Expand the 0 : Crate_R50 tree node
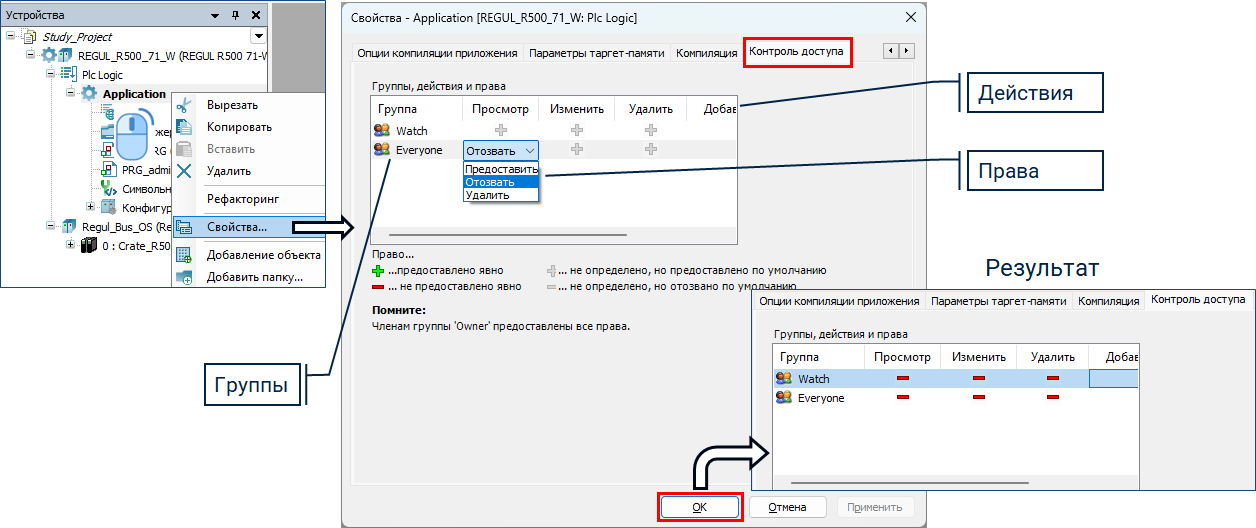Screen dimensions: 1256x528 pyautogui.click(x=70, y=245)
